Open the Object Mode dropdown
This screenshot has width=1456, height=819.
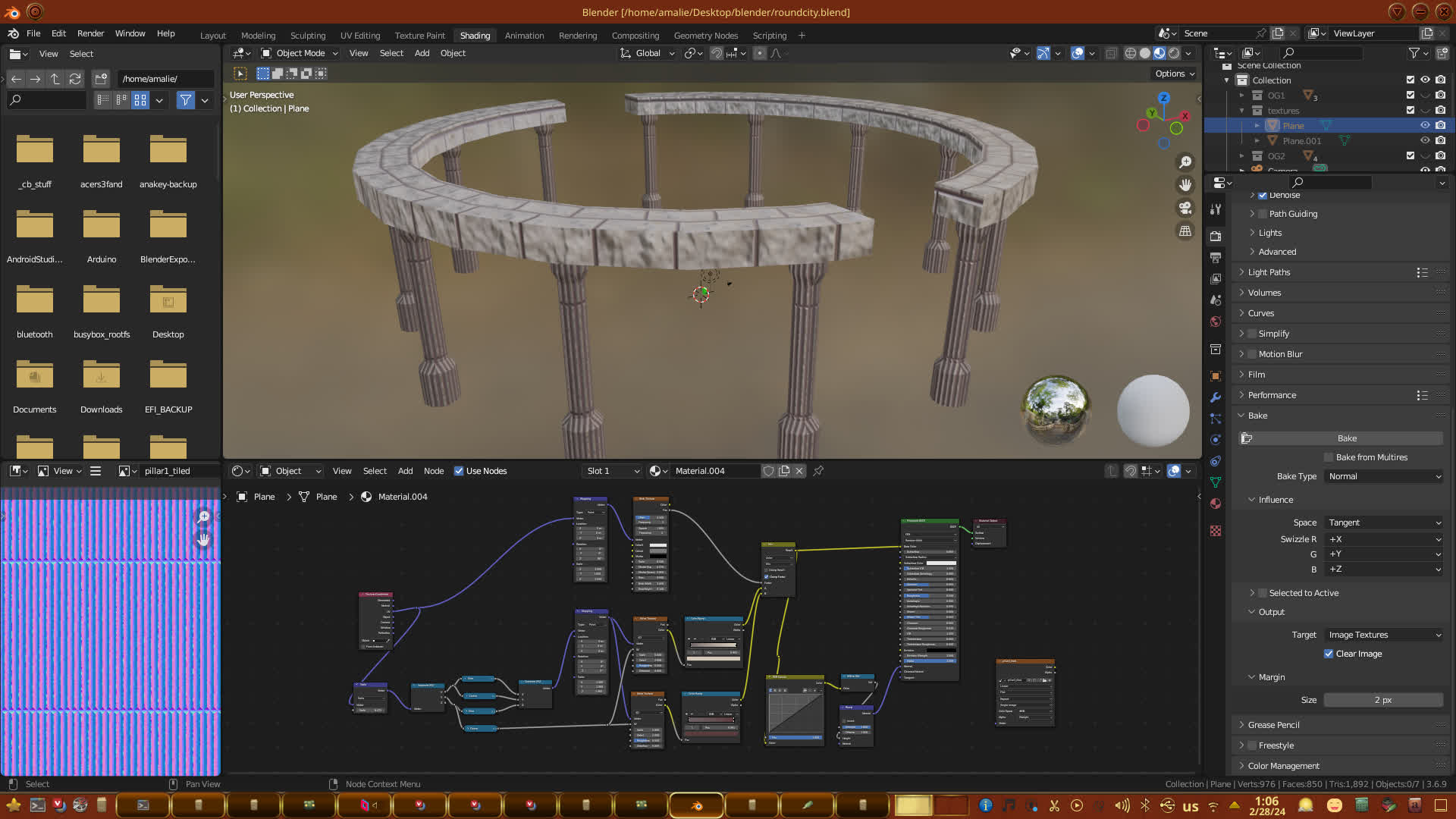tap(300, 53)
